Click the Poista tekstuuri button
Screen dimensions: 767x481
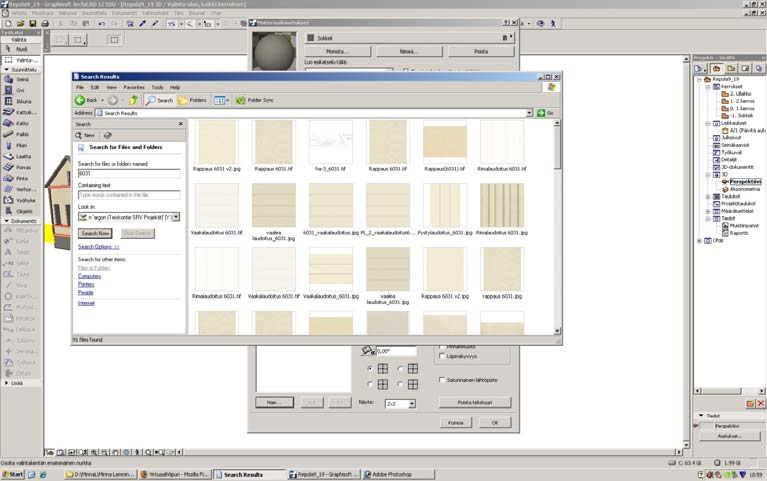[474, 402]
